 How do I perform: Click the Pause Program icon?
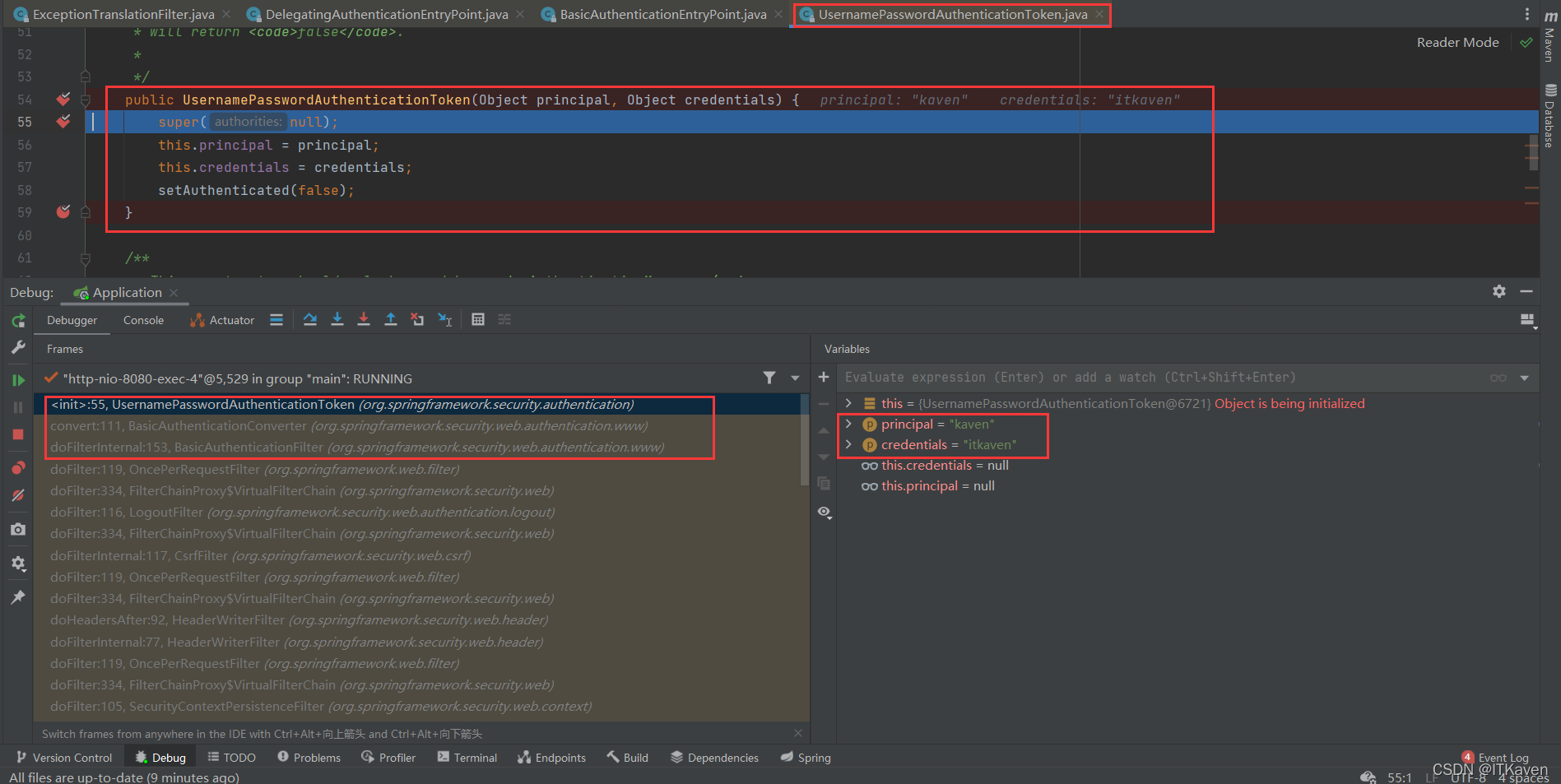[18, 407]
